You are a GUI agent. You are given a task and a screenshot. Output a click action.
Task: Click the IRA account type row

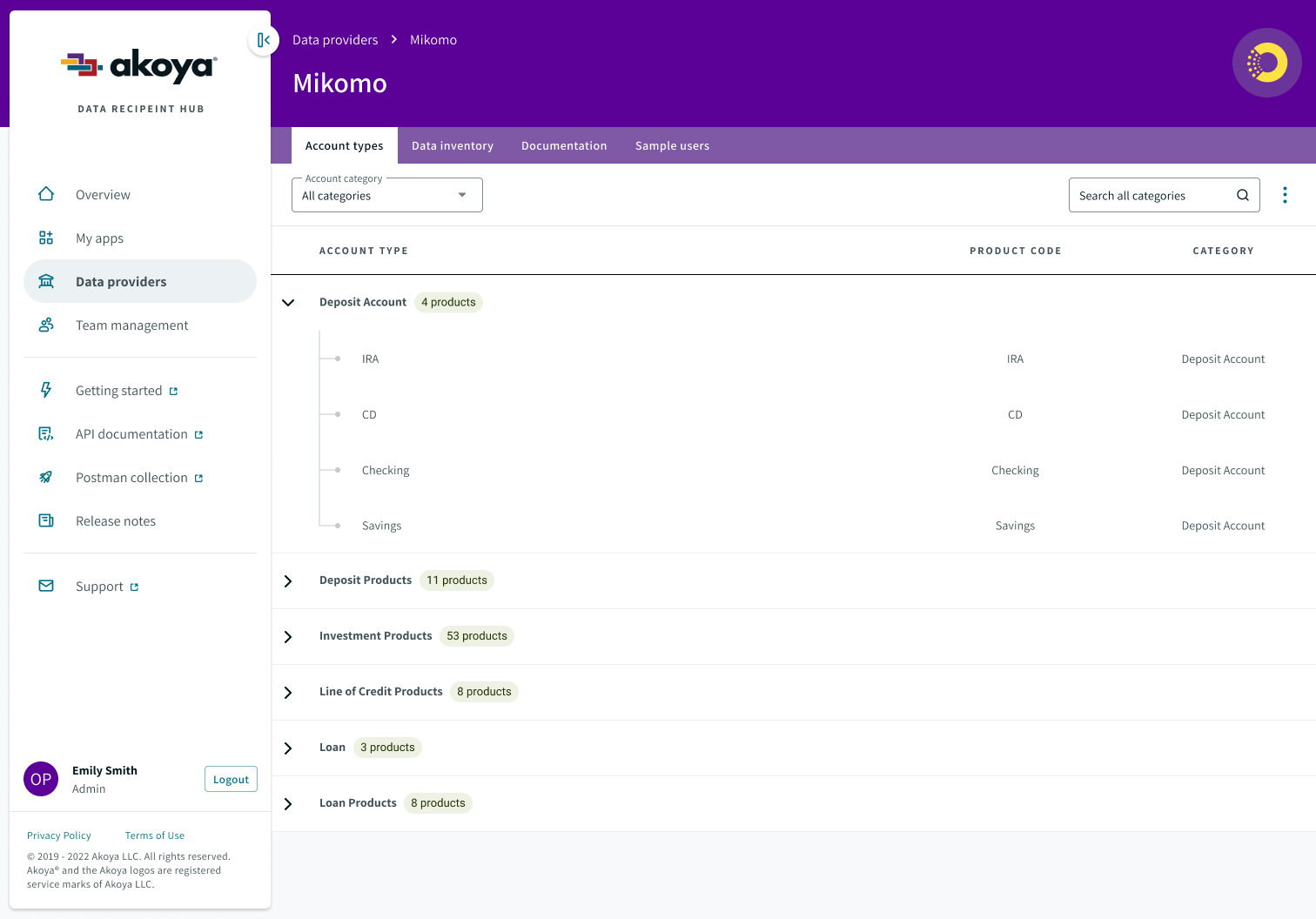pyautogui.click(x=794, y=359)
